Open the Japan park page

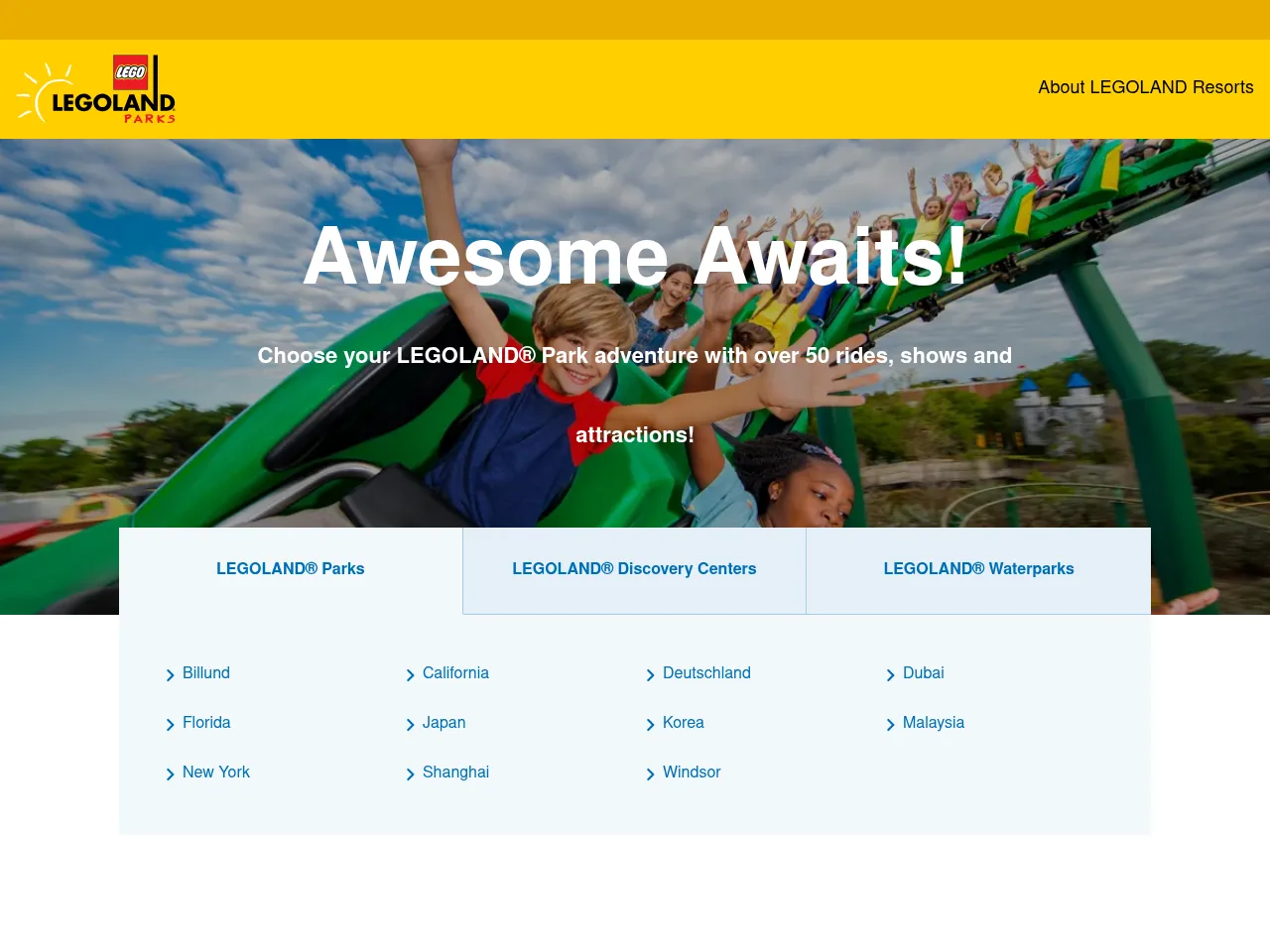pyautogui.click(x=444, y=724)
